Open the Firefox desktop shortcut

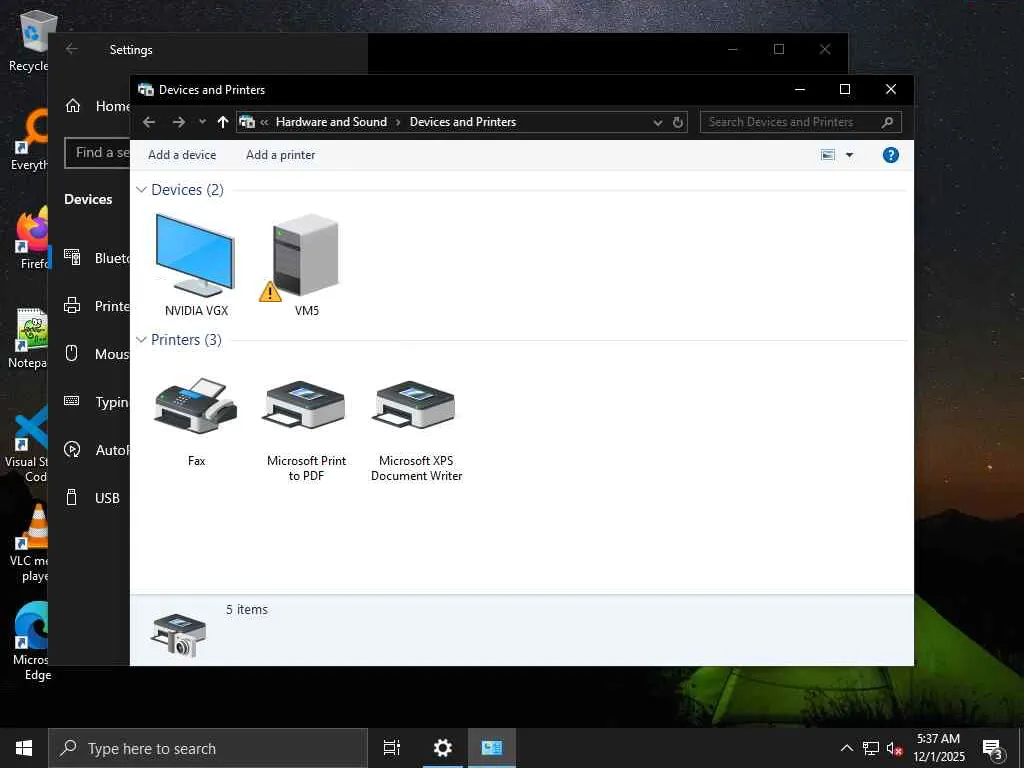pyautogui.click(x=31, y=238)
